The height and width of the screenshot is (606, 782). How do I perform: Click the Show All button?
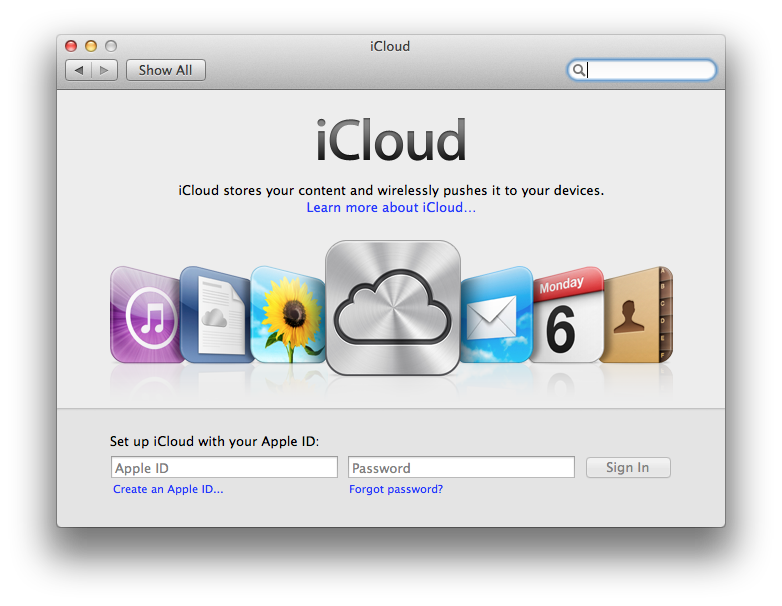tap(166, 70)
